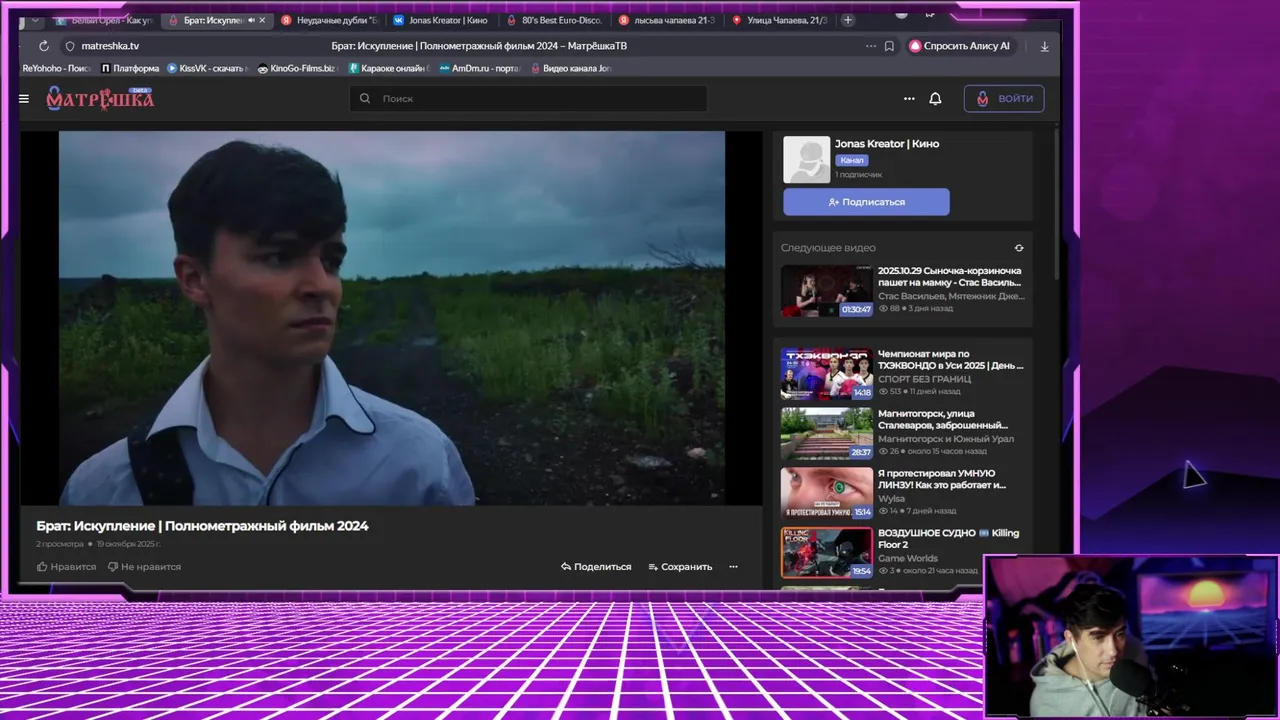Click the Матрёшка site logo
The height and width of the screenshot is (720, 1280).
click(x=100, y=98)
